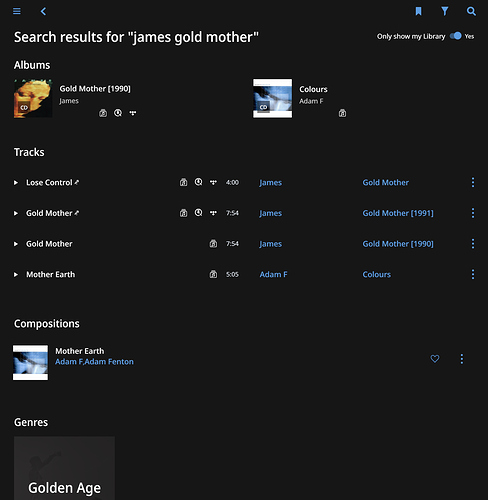Go back with the left arrow
488x500 pixels.
43,11
